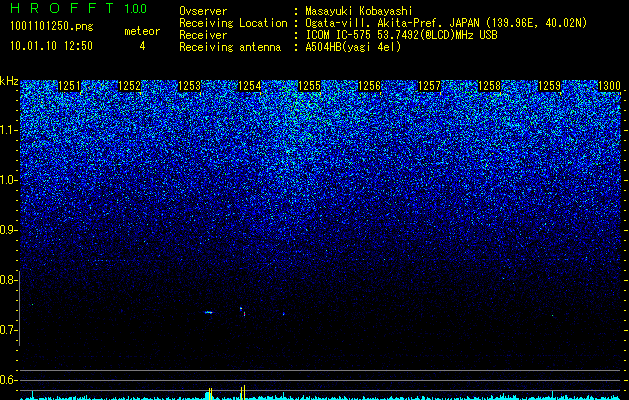
Task: Click the Receiver label
Action: coord(203,35)
